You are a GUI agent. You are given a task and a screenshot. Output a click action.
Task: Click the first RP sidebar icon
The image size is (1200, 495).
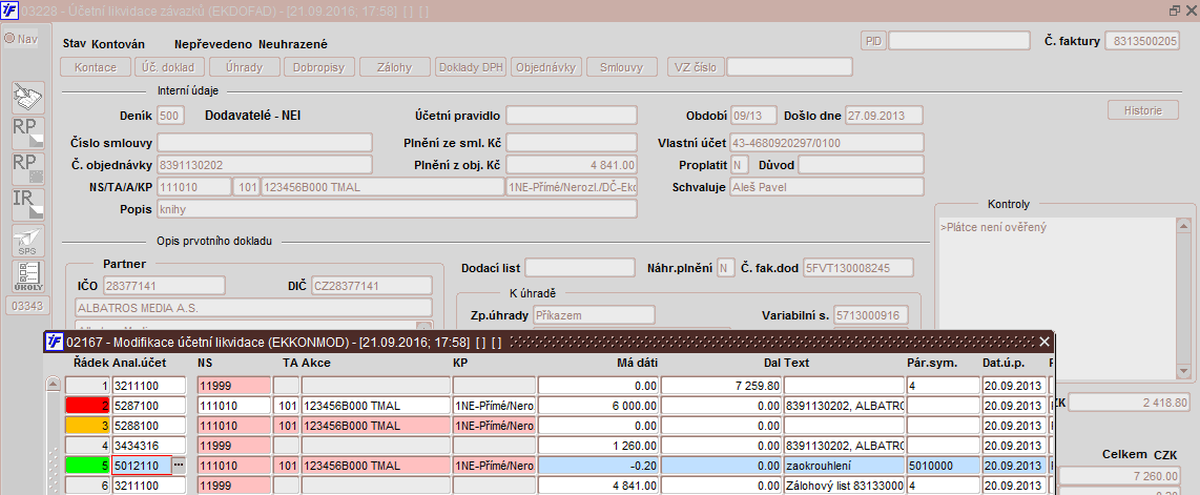coord(28,133)
